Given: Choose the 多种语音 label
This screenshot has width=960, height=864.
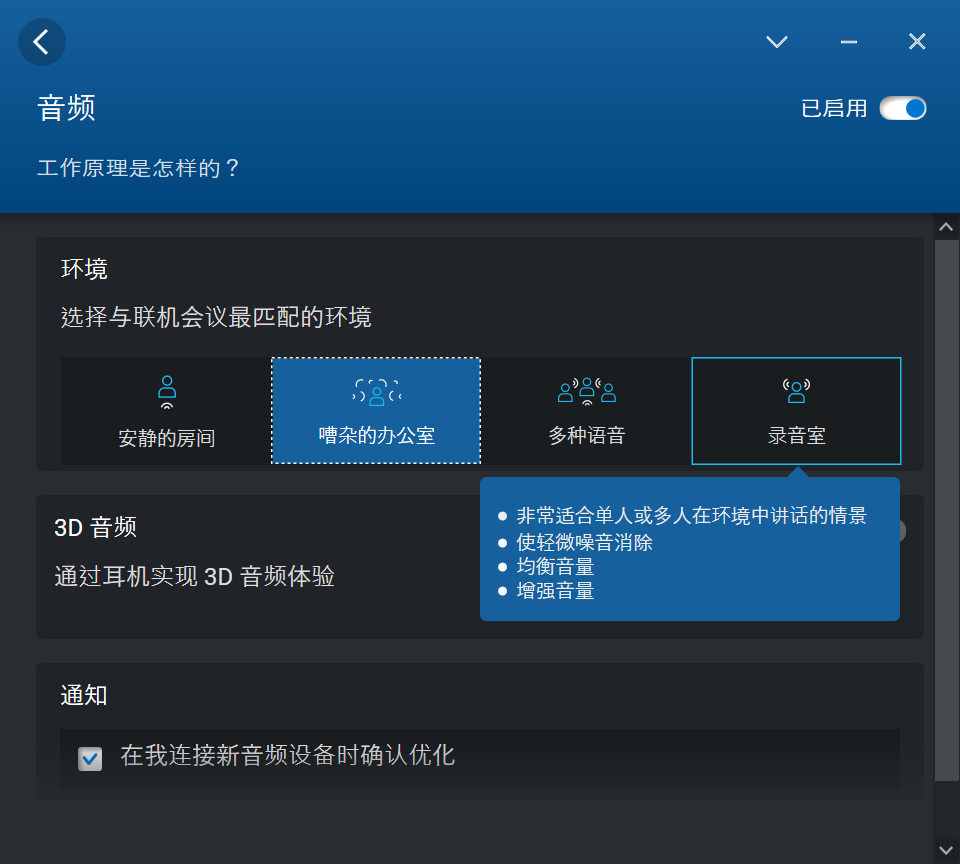Looking at the screenshot, I should (x=586, y=436).
